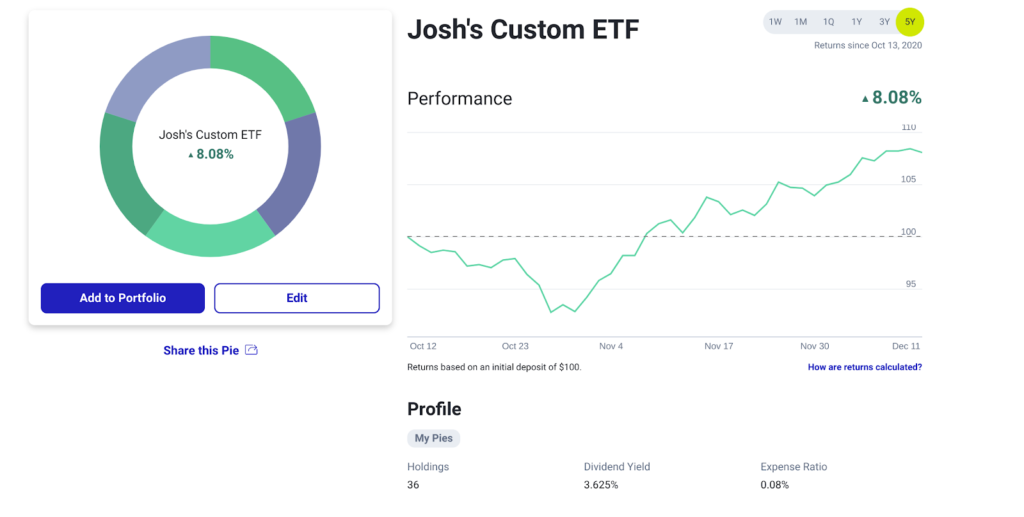Click the bottom mint green donut slice
This screenshot has width=1024, height=517.
[210, 236]
